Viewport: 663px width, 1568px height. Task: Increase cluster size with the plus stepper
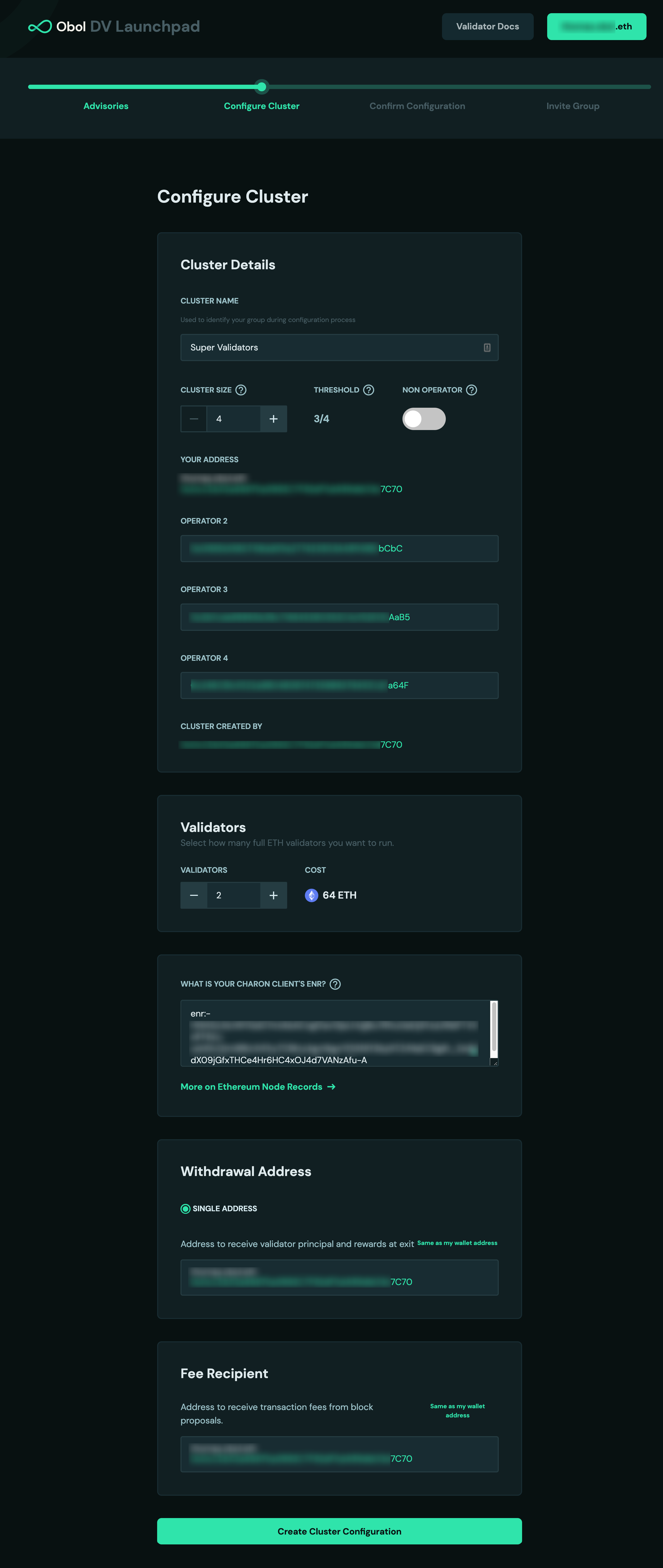[x=273, y=419]
